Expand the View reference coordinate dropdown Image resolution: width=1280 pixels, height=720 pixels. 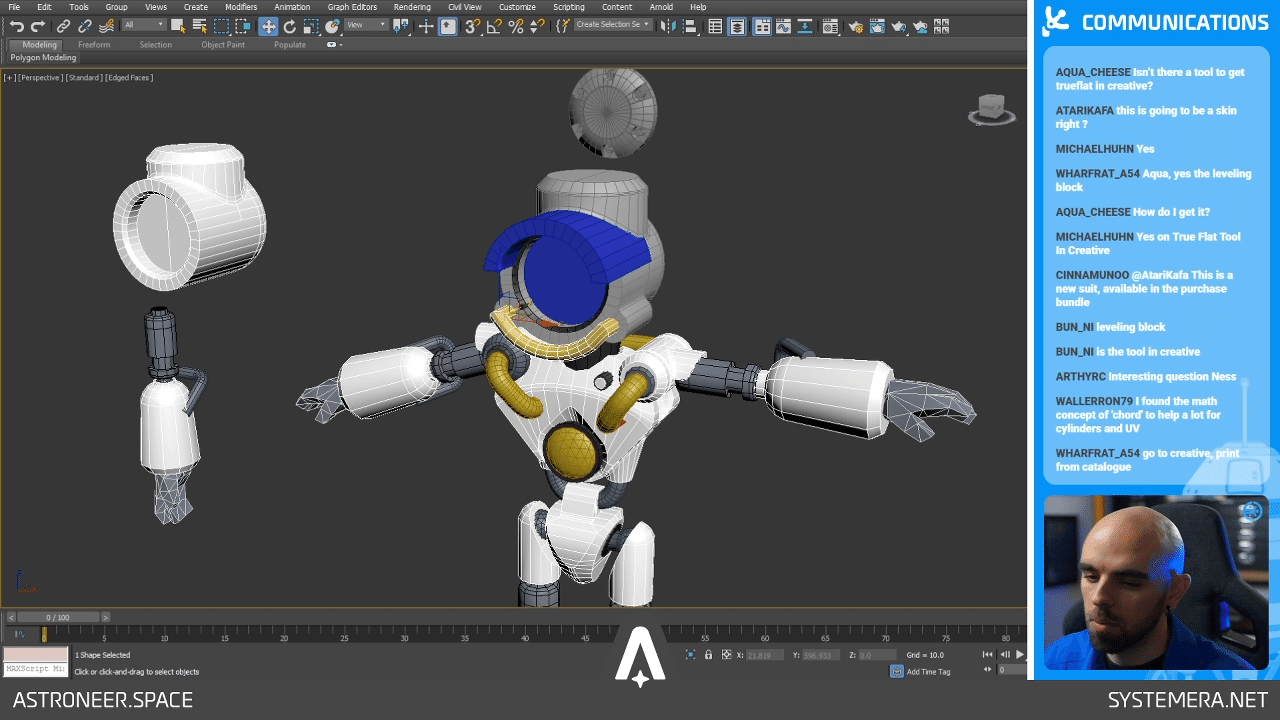tap(366, 25)
